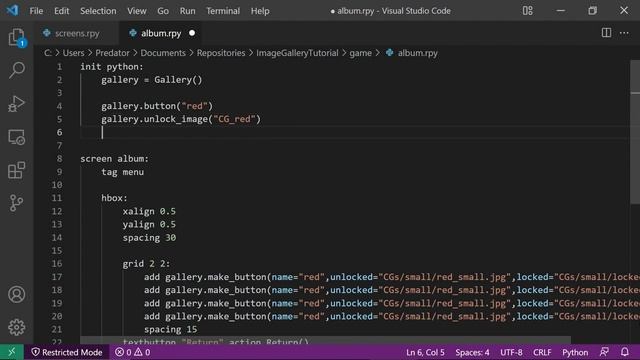Open the View menu
This screenshot has width=640, height=360.
point(137,11)
